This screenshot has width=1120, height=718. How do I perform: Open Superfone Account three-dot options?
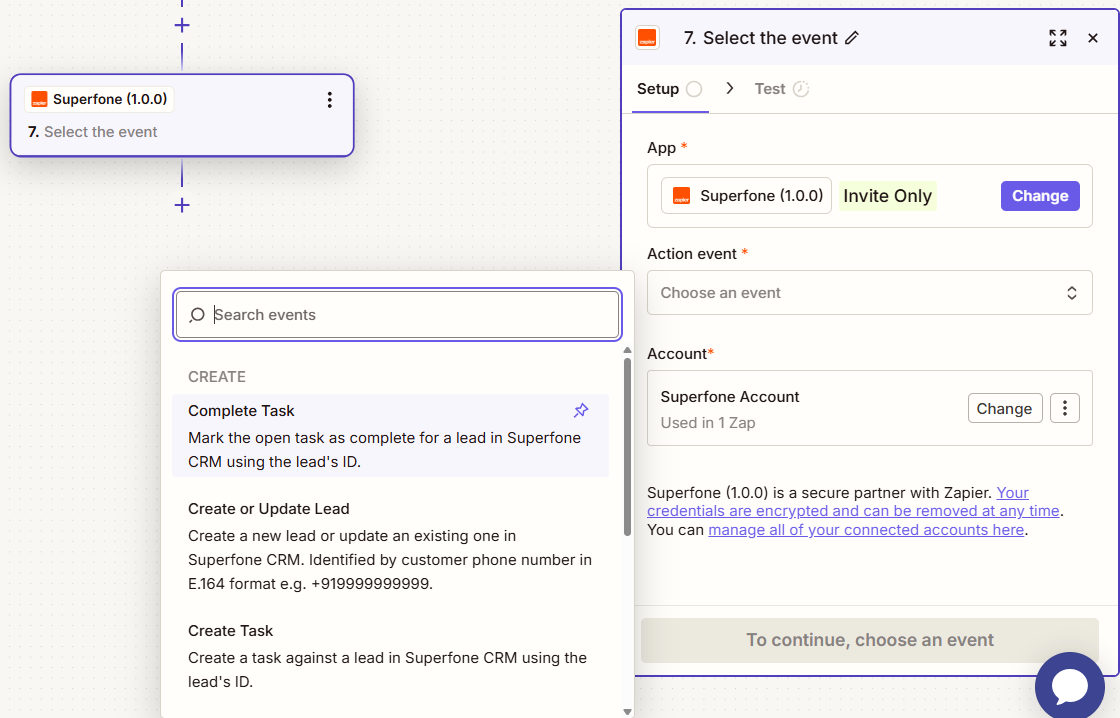click(x=1064, y=408)
